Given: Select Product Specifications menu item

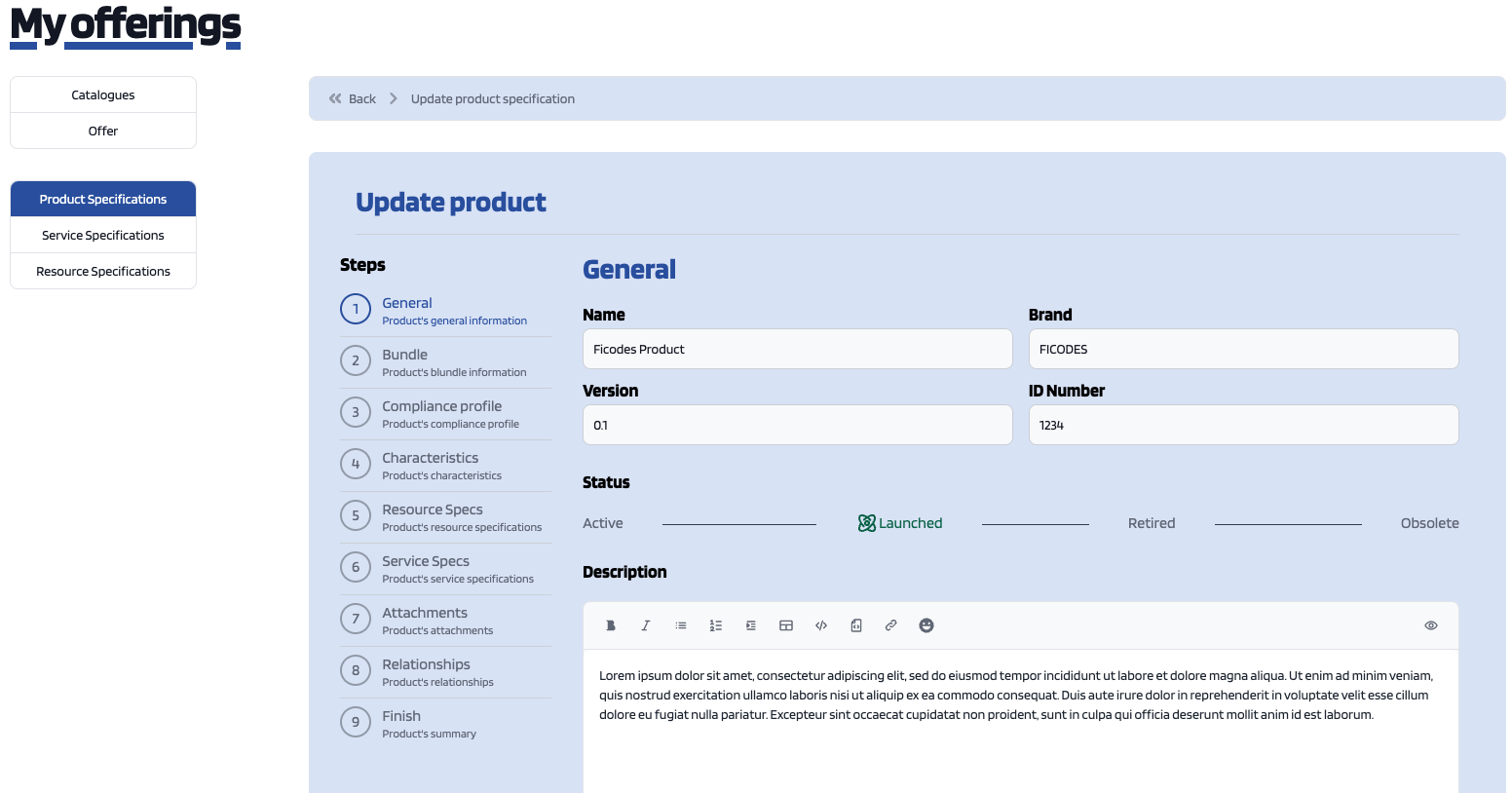Looking at the screenshot, I should click(x=103, y=199).
